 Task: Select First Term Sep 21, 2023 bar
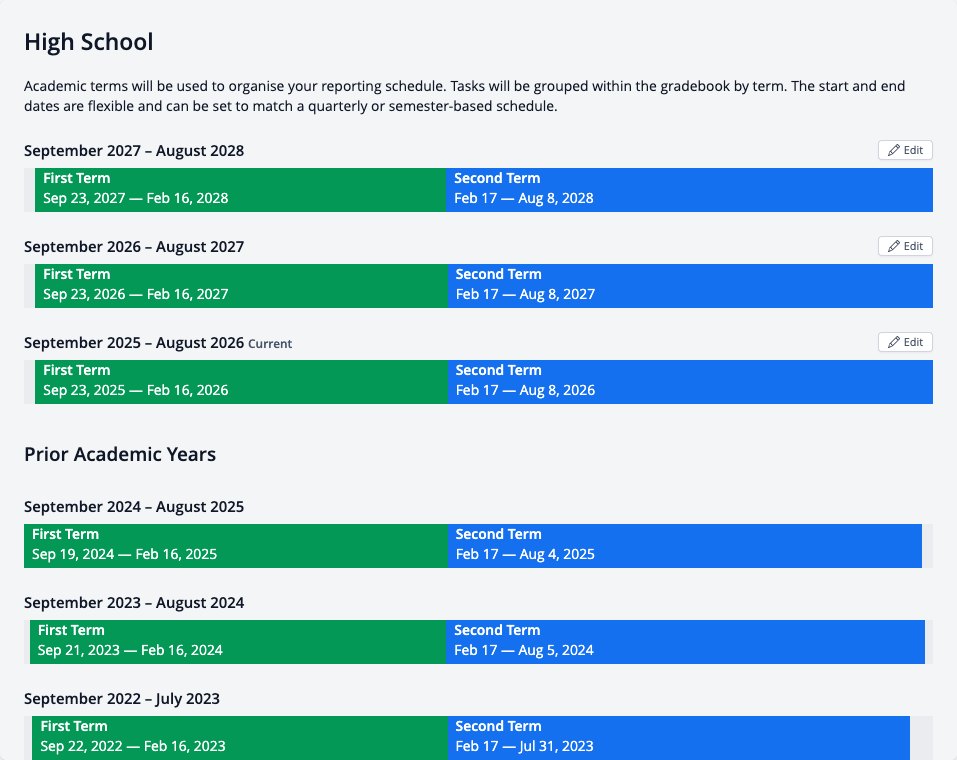(238, 642)
